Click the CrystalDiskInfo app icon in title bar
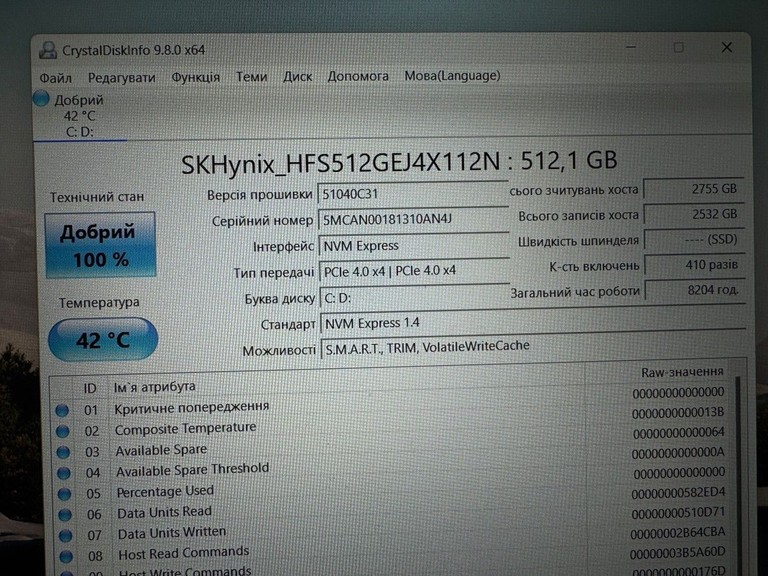 click(x=48, y=50)
